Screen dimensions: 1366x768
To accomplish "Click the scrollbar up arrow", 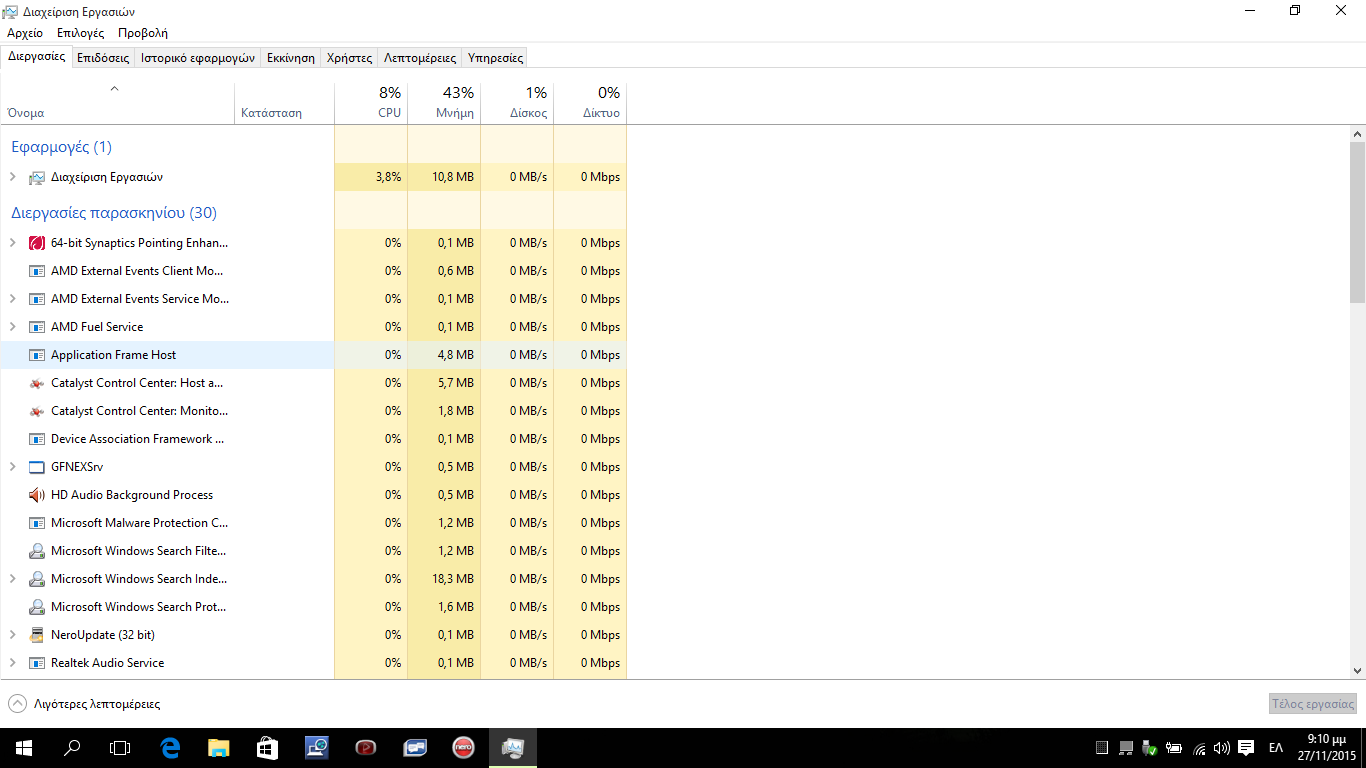I will click(1357, 133).
